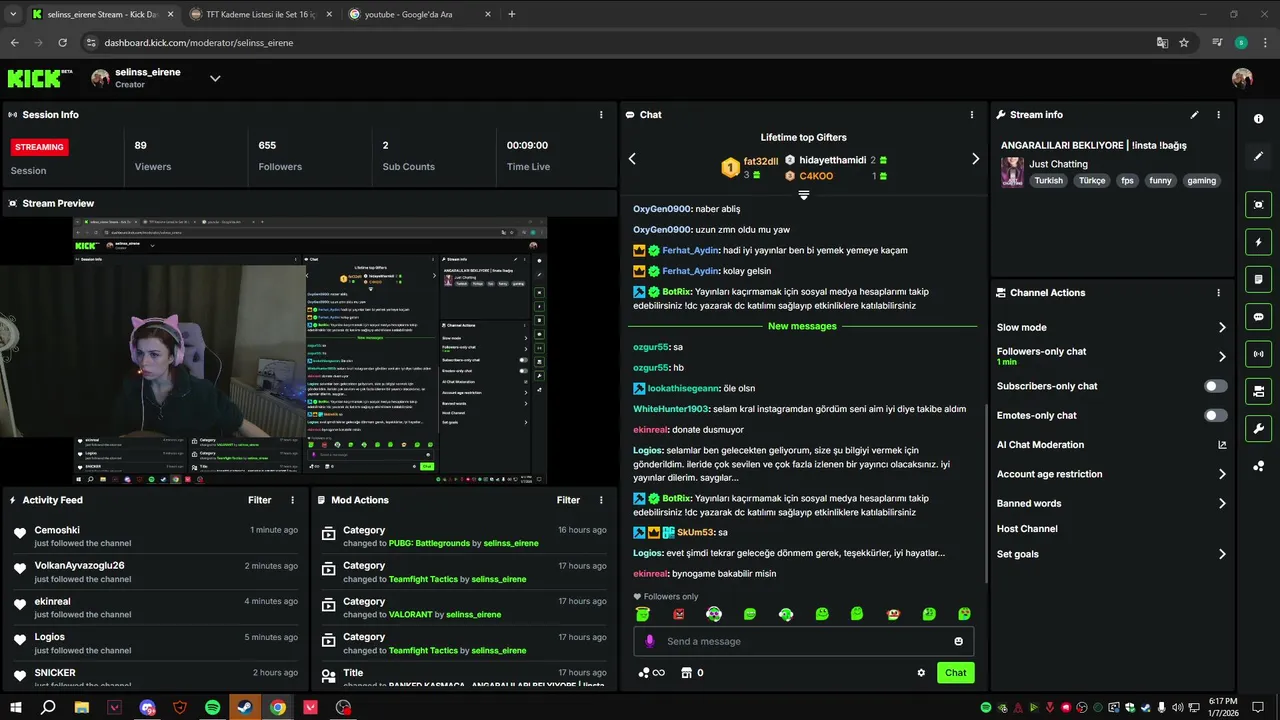Reload the browser page
1280x720 pixels.
coord(62,43)
